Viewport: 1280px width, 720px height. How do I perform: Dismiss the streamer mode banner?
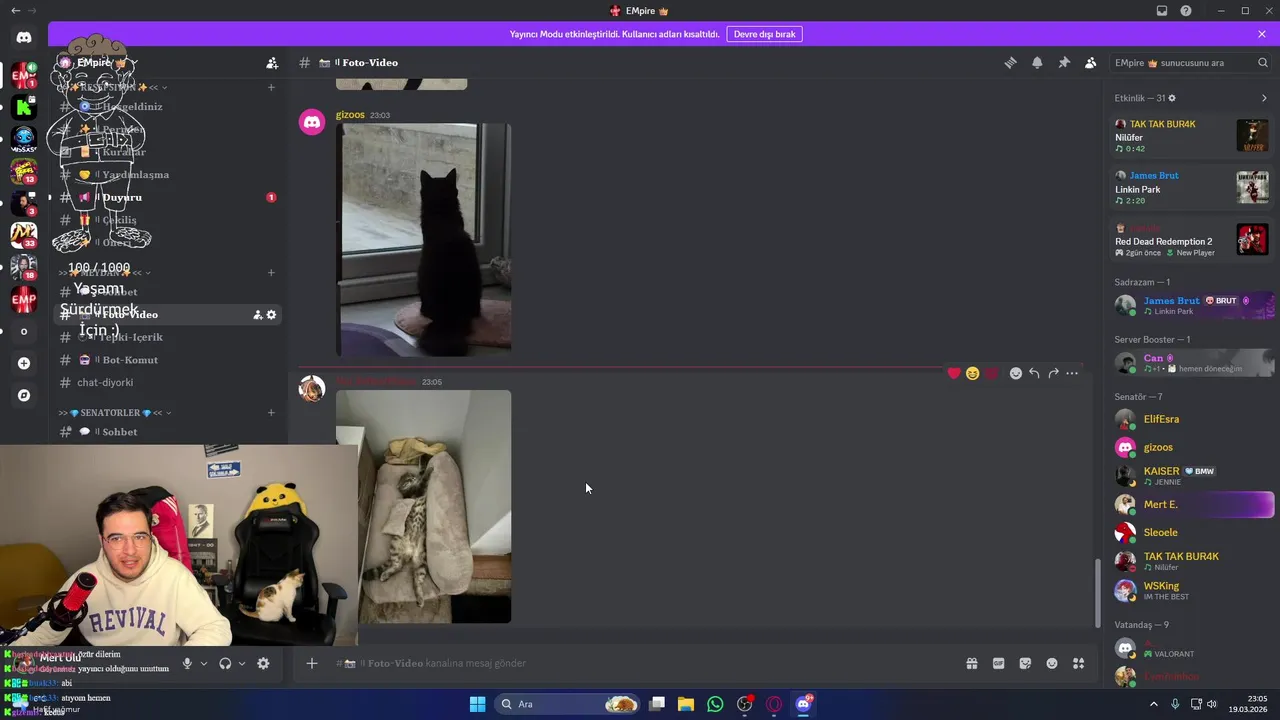coord(1262,34)
